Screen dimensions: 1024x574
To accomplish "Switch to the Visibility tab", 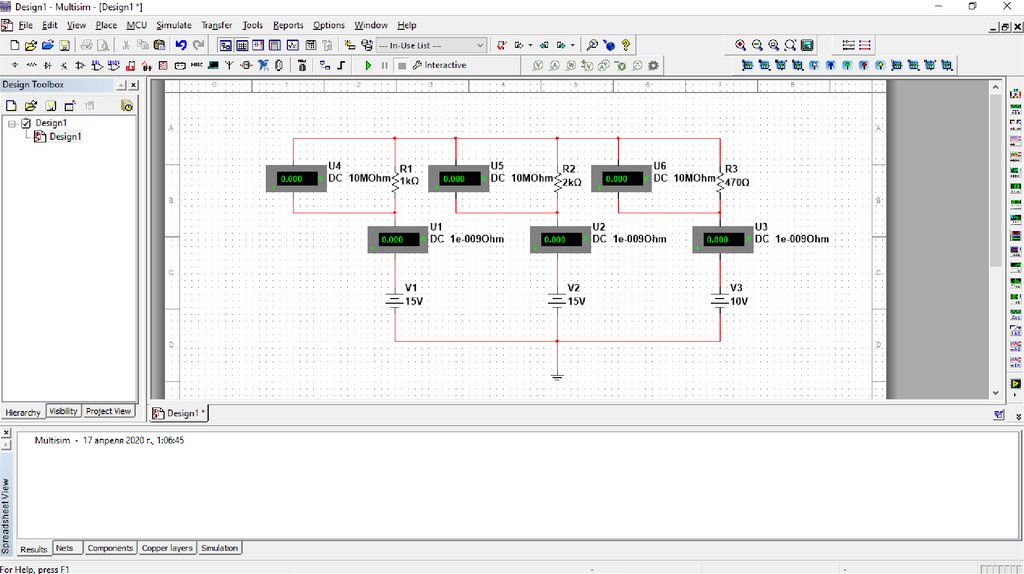I will coord(63,411).
